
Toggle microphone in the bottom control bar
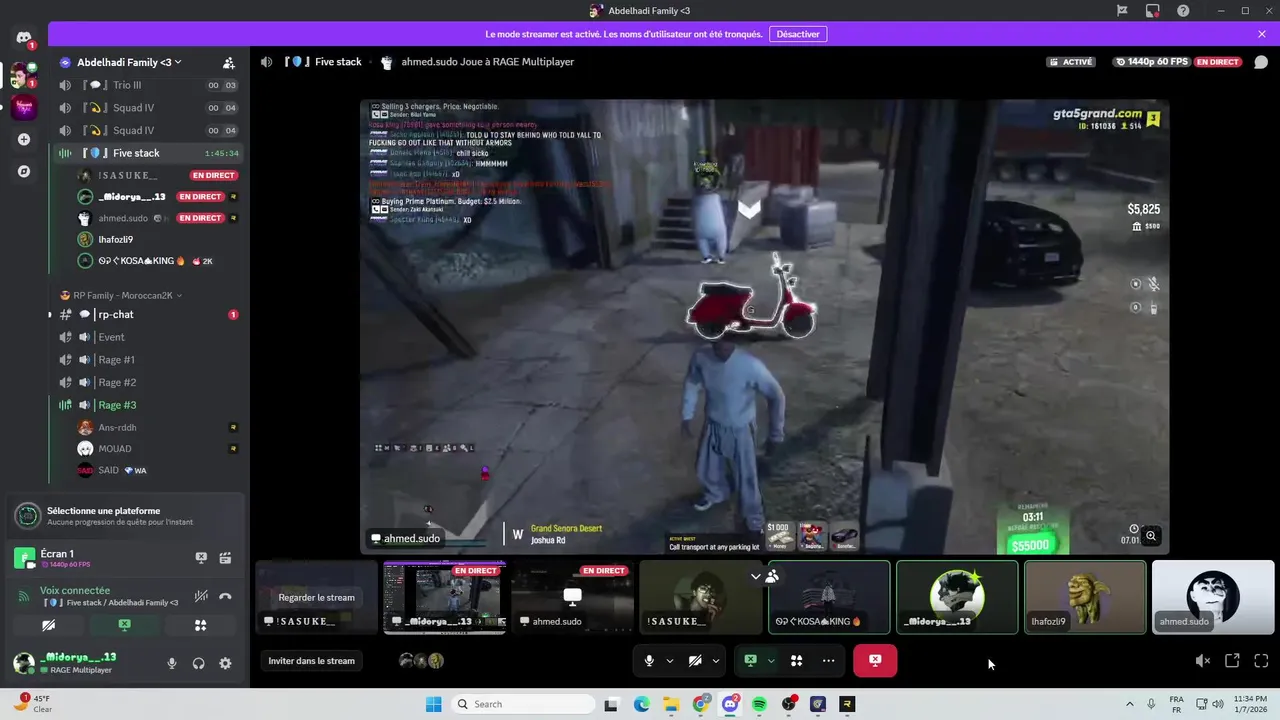point(650,661)
